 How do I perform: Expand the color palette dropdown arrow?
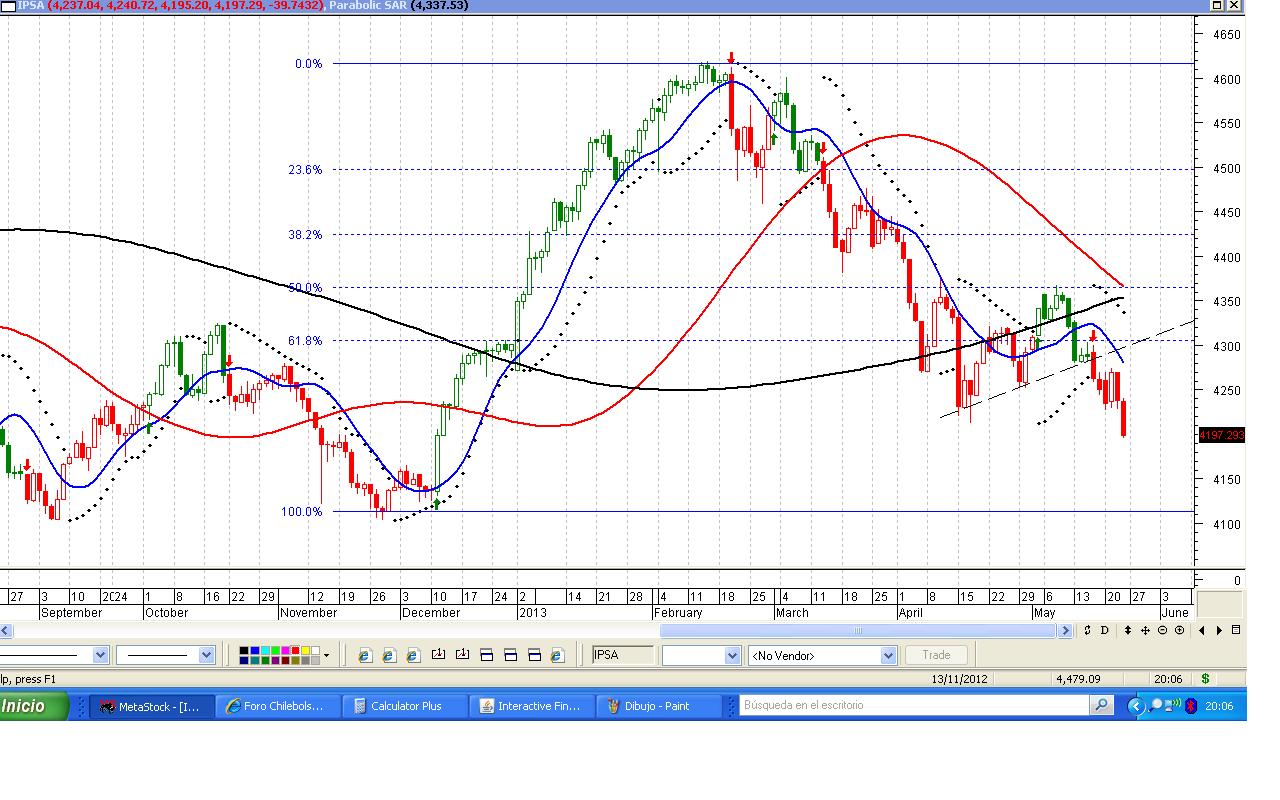click(326, 656)
